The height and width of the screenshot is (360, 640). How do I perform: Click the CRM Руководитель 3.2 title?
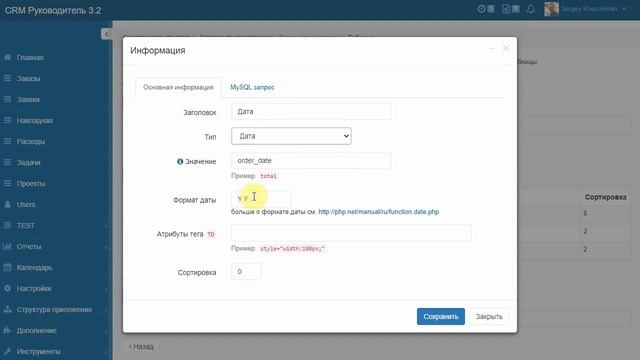pos(53,10)
